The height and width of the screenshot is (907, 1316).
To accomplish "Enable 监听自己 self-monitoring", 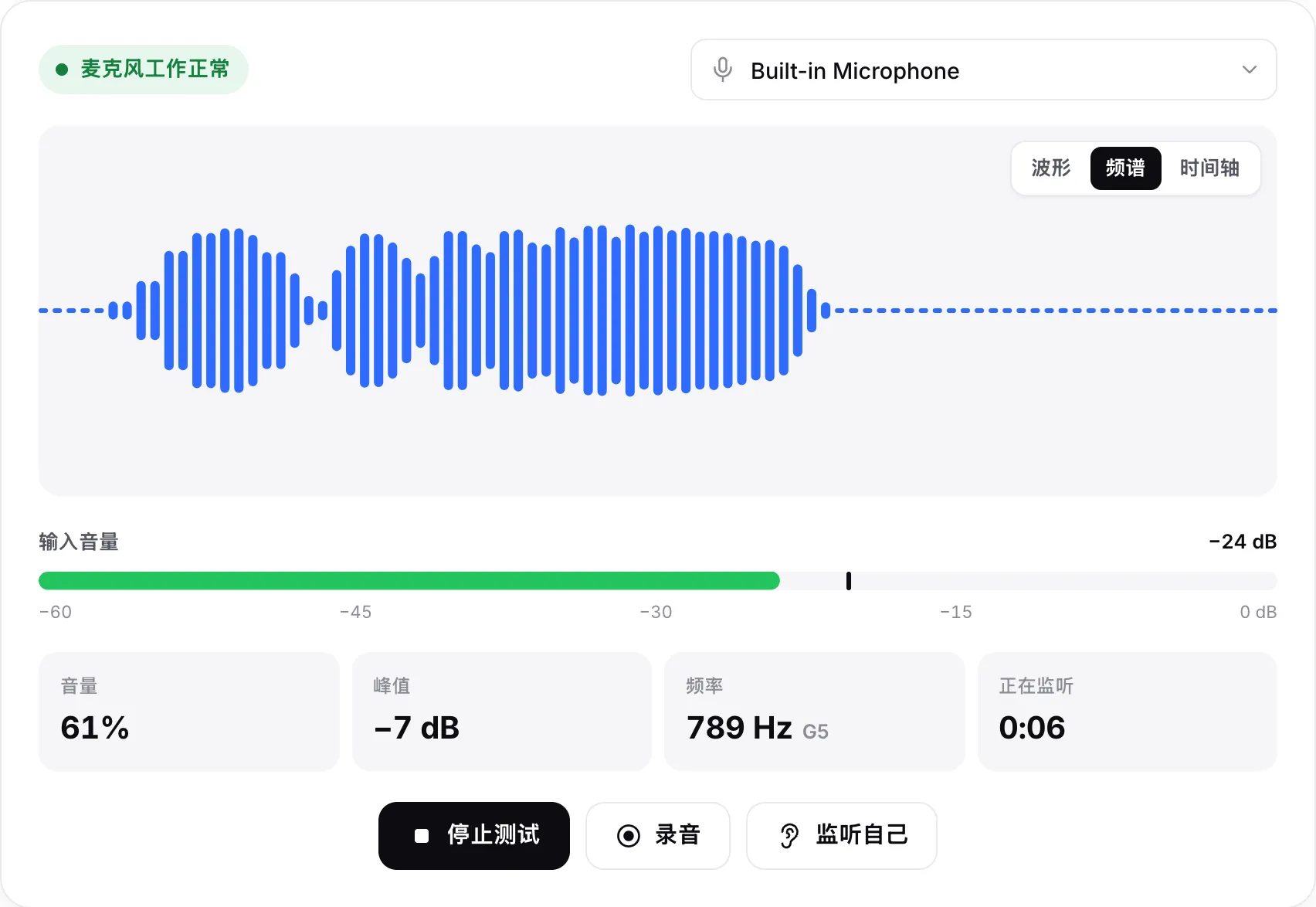I will (x=842, y=836).
